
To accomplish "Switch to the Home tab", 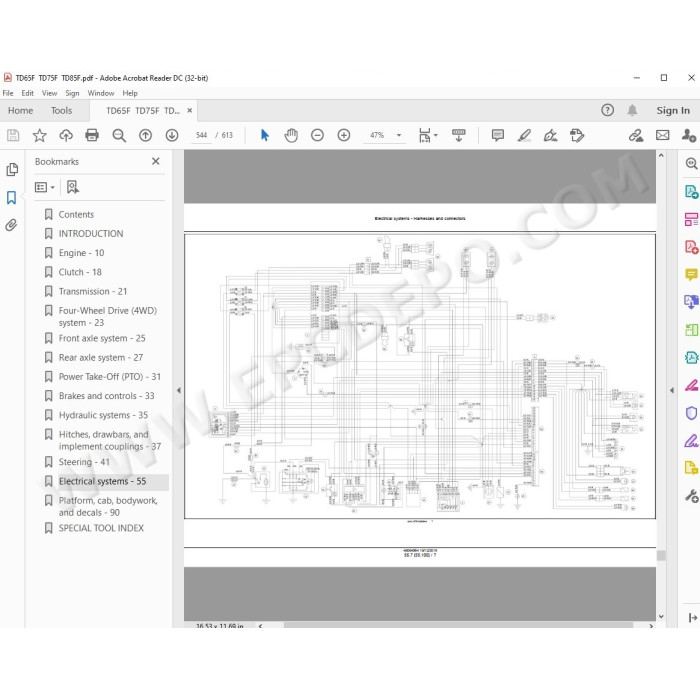I will pos(20,110).
